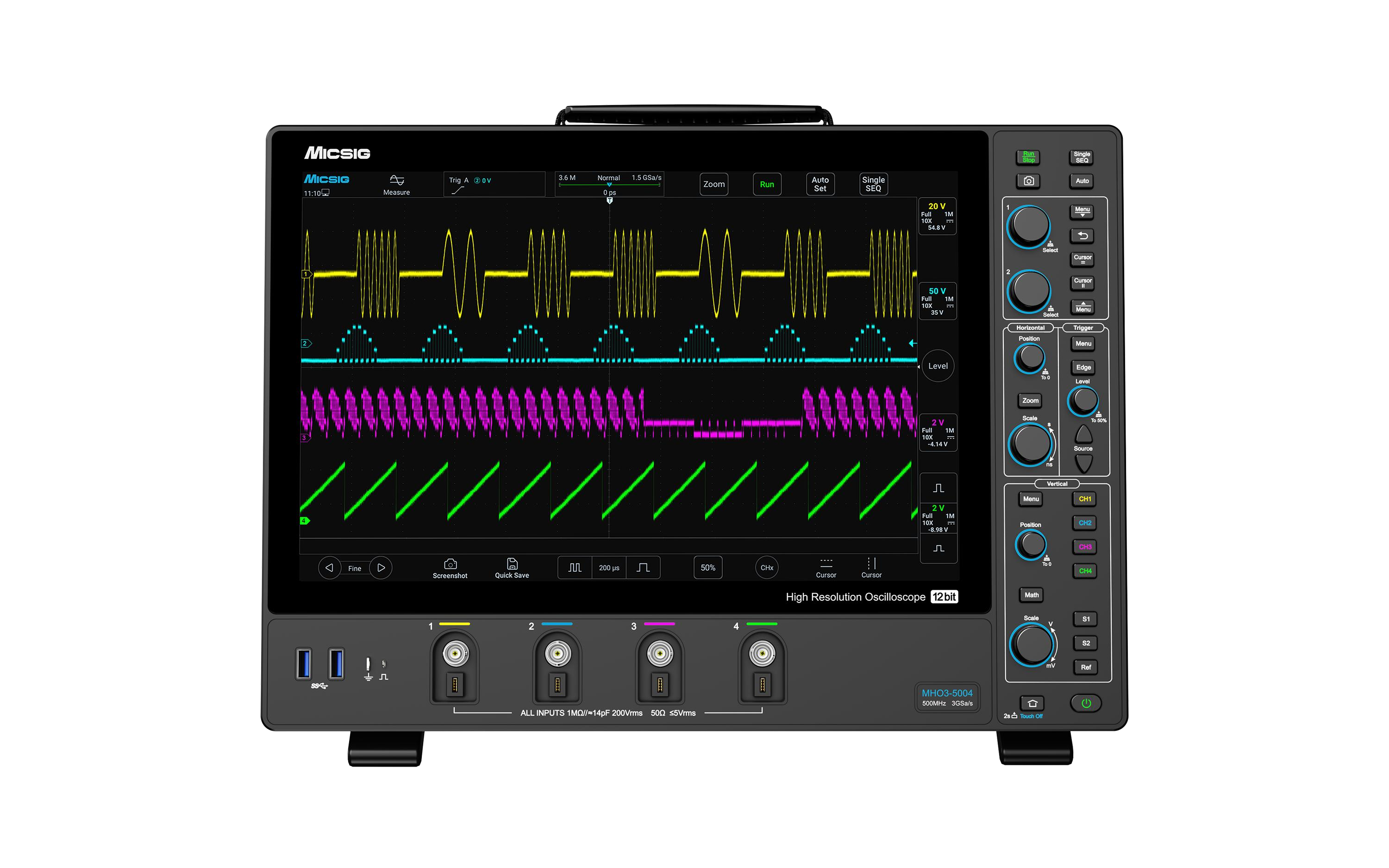Image resolution: width=1389 pixels, height=868 pixels.
Task: Click the hardware camera capture button
Action: [x=1028, y=181]
